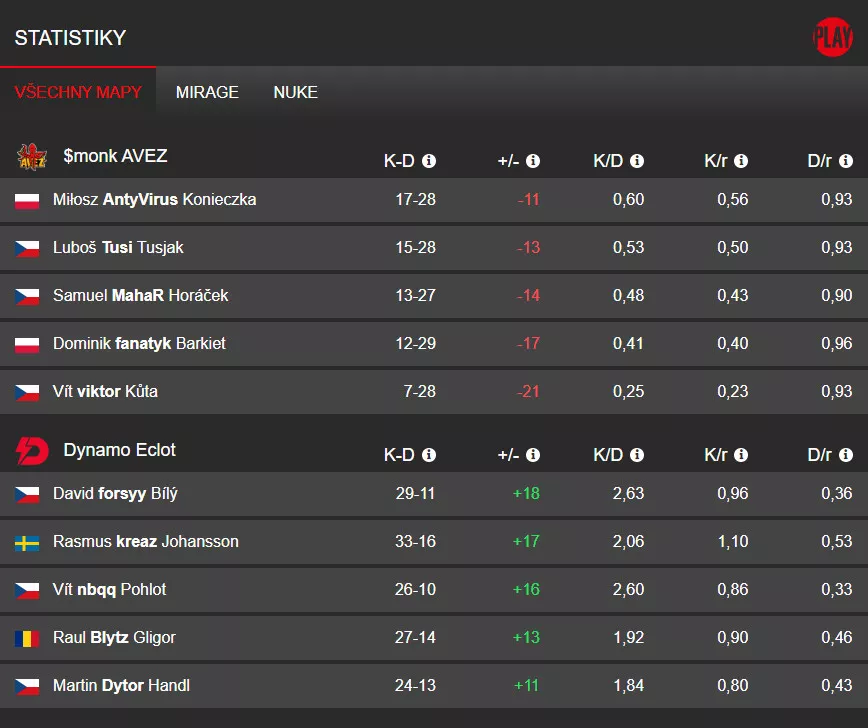Select the VŠECHNY MAPY tab
868x728 pixels.
[78, 92]
